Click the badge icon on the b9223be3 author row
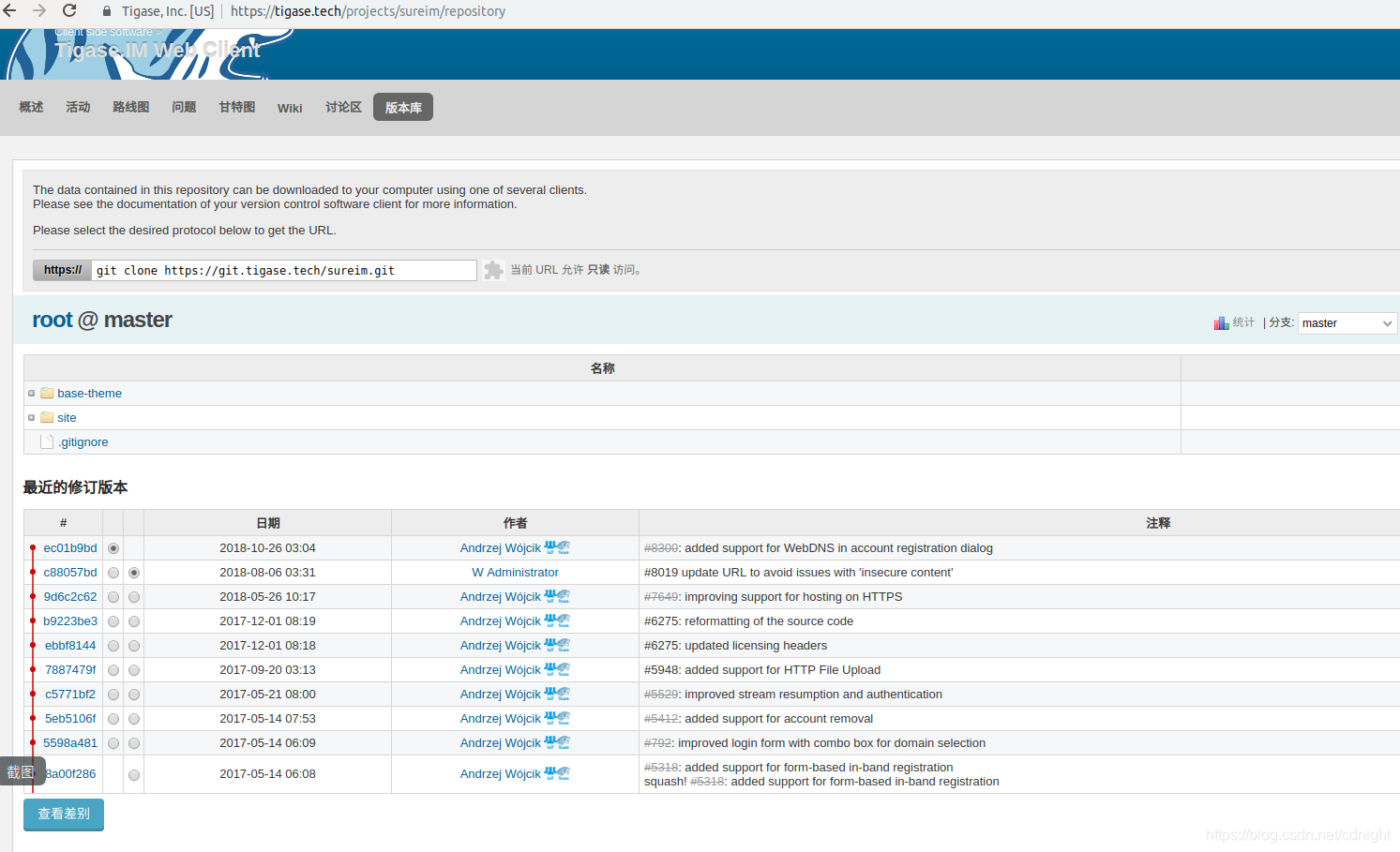The width and height of the screenshot is (1400, 852). [x=557, y=620]
